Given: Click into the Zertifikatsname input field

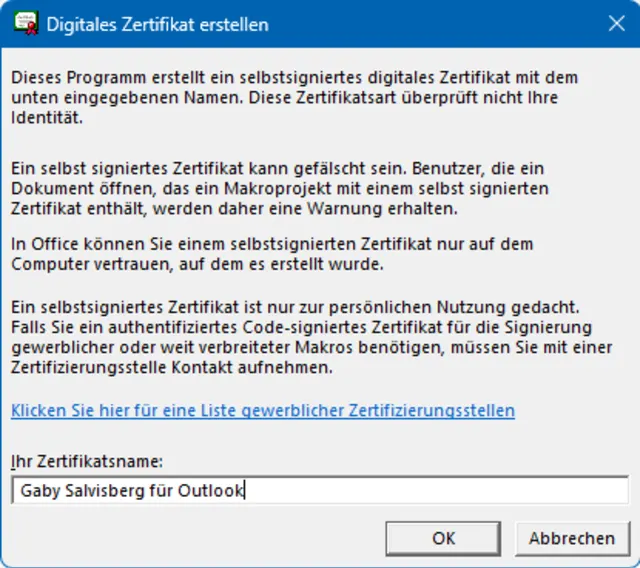Looking at the screenshot, I should [430, 490].
